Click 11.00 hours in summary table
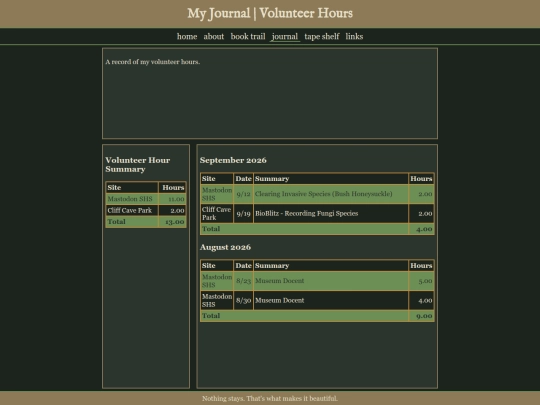 click(173, 199)
